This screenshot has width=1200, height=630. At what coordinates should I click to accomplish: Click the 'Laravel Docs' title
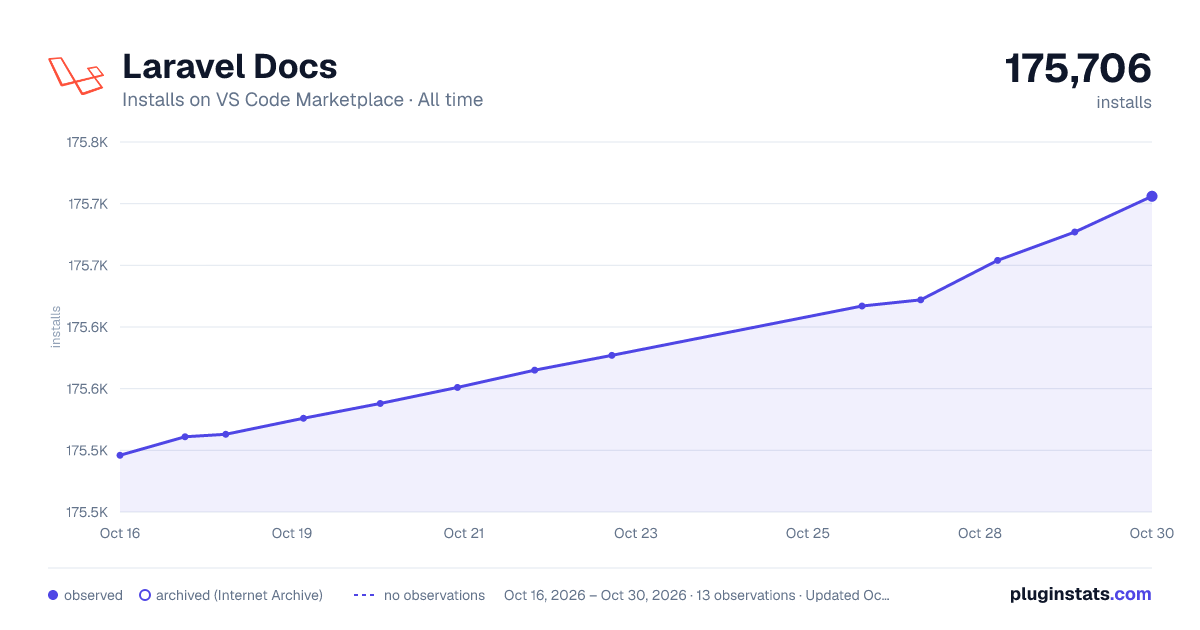[x=229, y=66]
